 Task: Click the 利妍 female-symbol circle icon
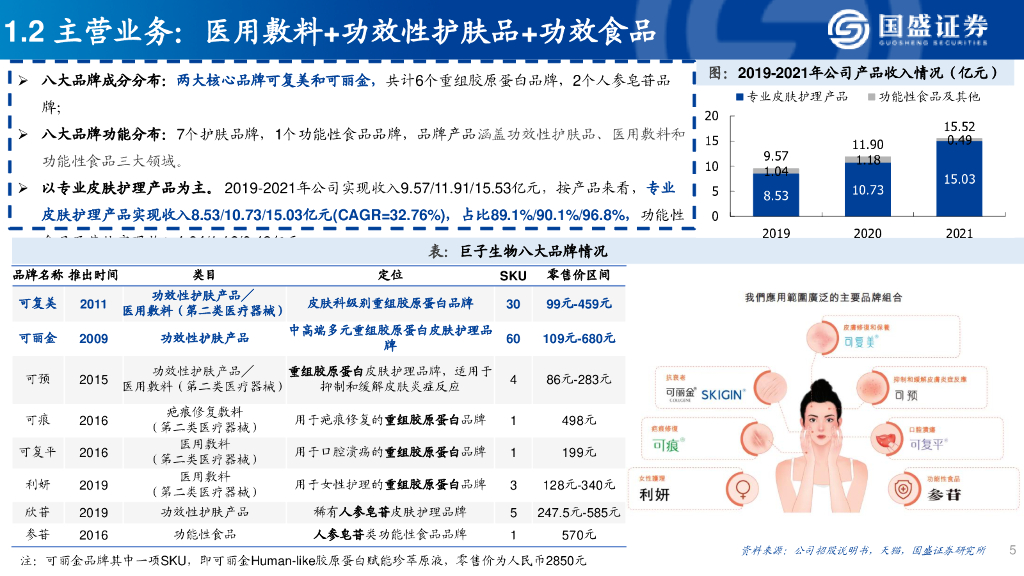[743, 488]
